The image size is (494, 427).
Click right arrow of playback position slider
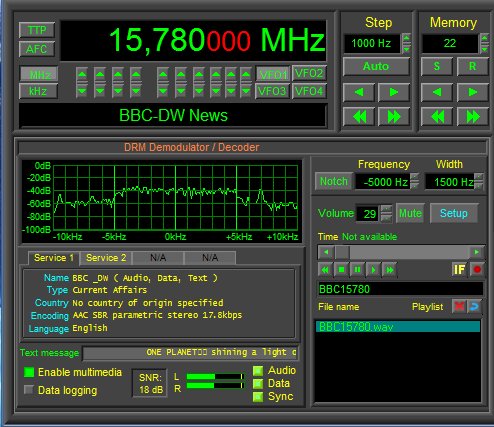pos(477,252)
